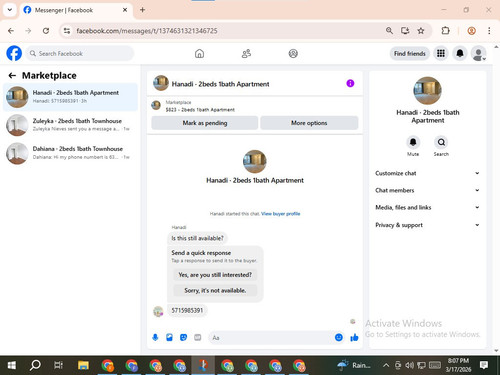Open emoji picker in message box
The width and height of the screenshot is (500, 375).
[x=339, y=338]
